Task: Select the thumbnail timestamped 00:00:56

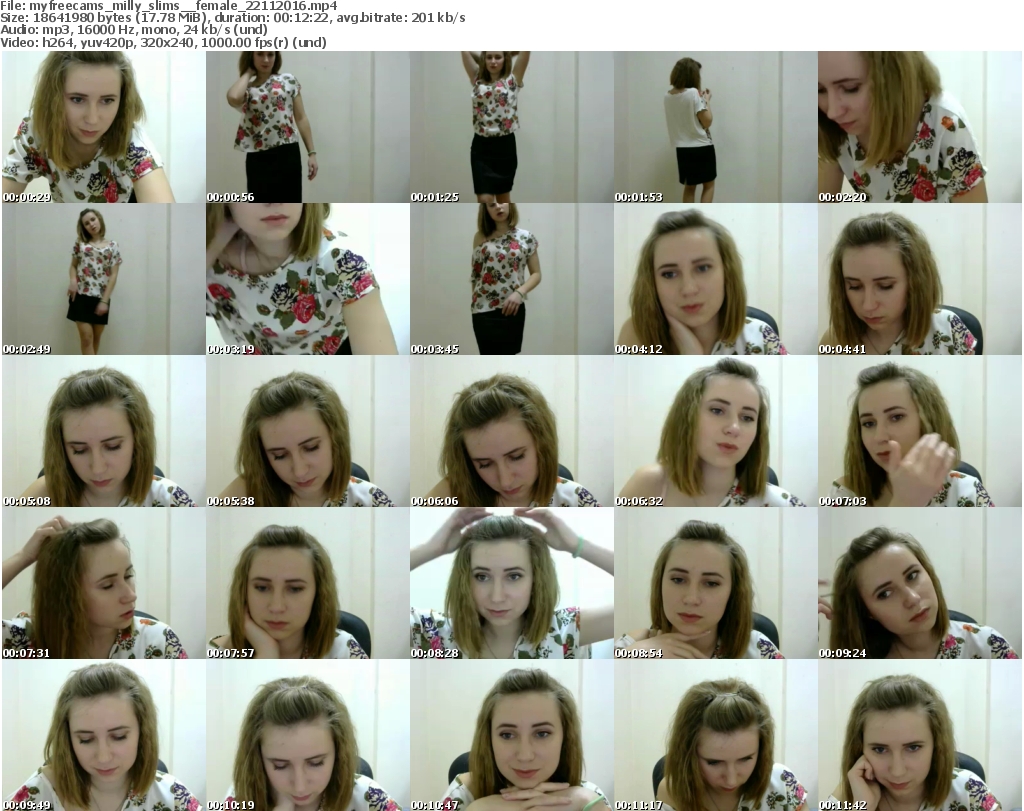Action: [308, 127]
